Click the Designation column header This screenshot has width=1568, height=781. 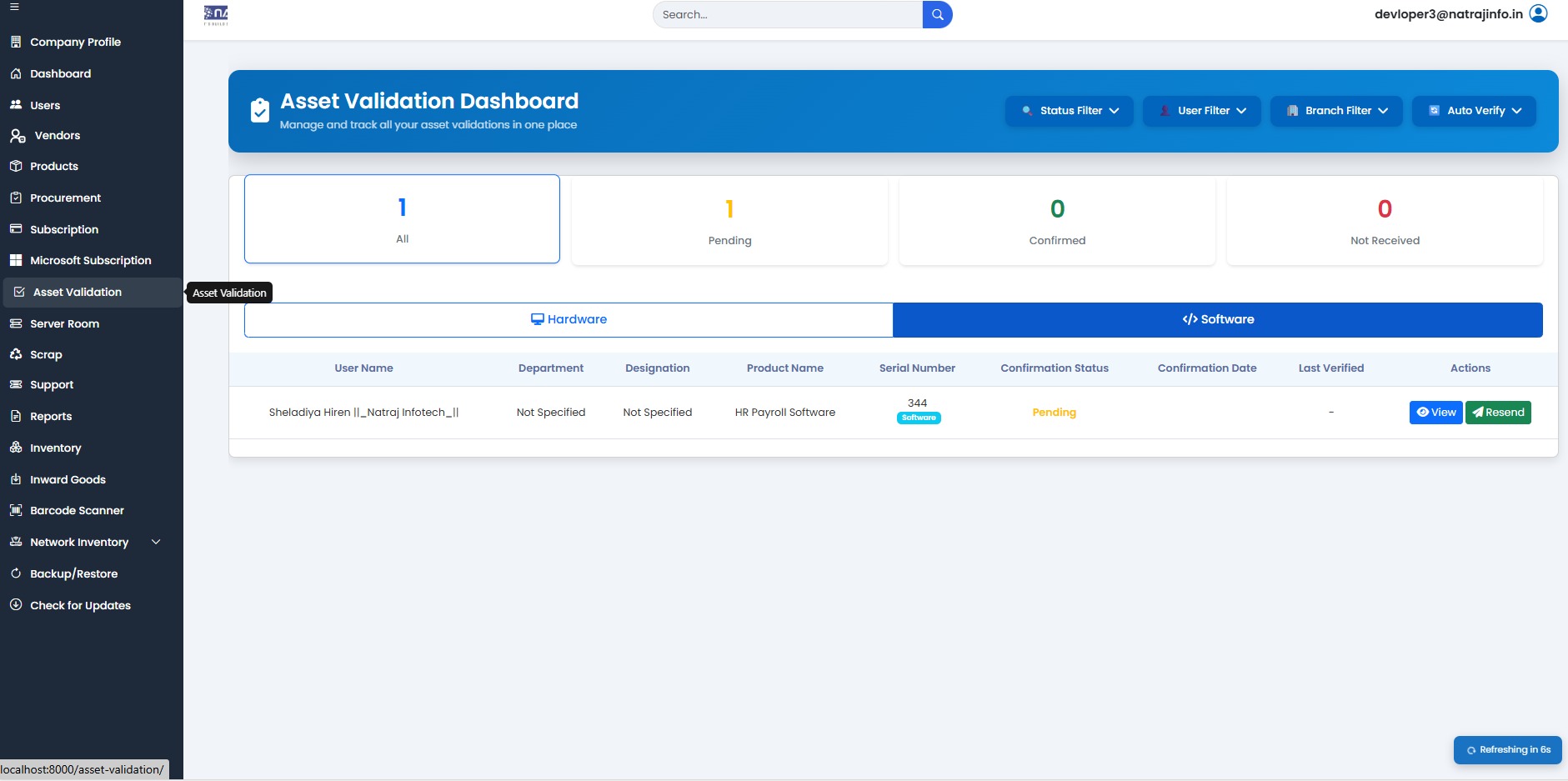(658, 368)
